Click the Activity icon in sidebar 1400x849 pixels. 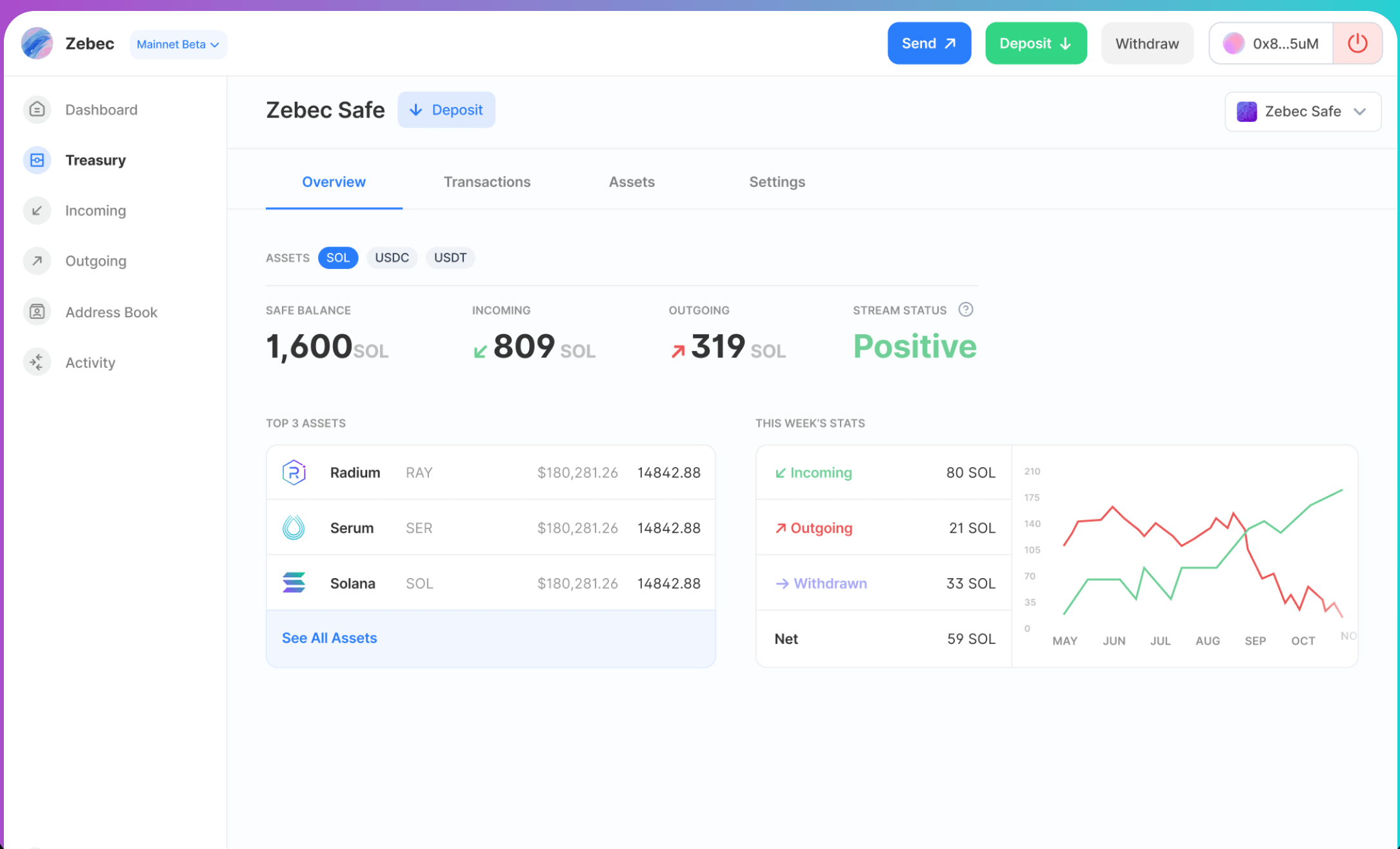tap(37, 362)
